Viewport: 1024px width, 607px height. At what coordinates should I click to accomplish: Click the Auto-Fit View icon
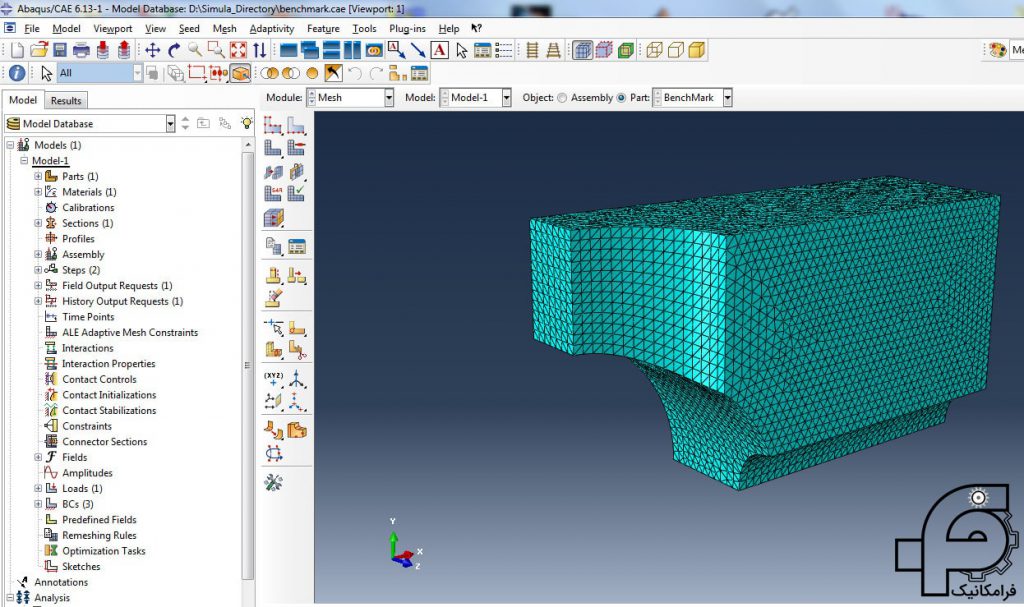coord(238,50)
